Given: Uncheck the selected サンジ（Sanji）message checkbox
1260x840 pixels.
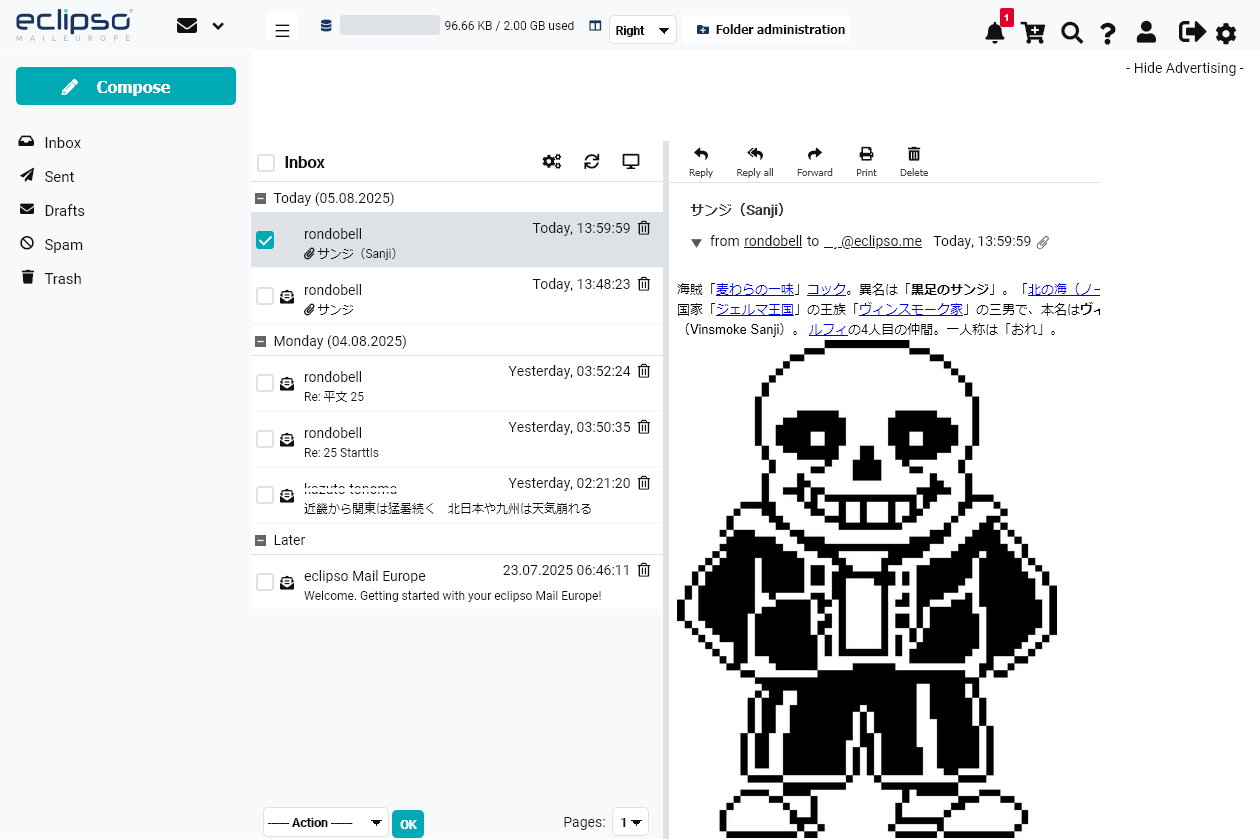Looking at the screenshot, I should (x=265, y=240).
